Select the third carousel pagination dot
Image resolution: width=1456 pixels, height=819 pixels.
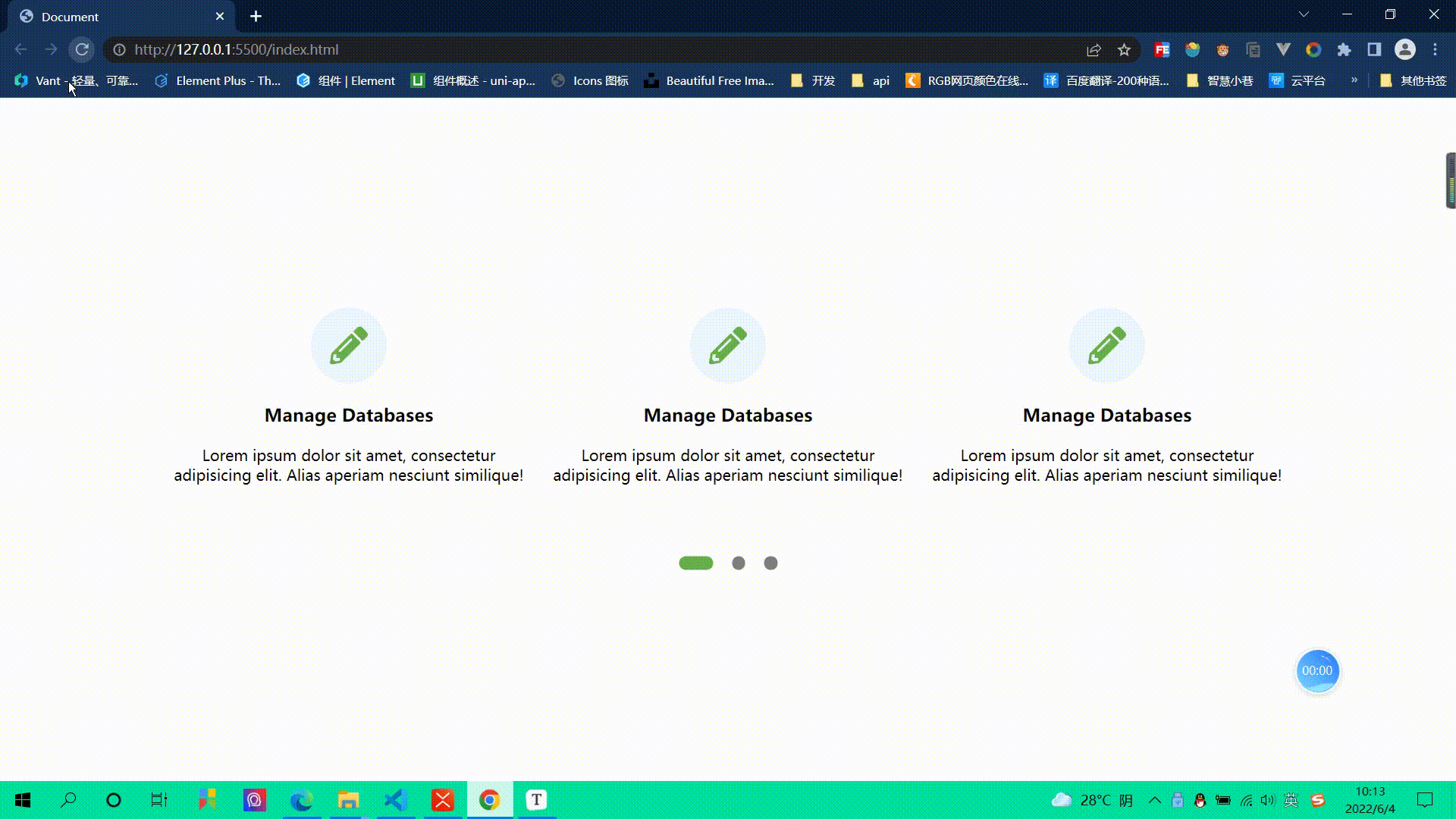(x=770, y=563)
